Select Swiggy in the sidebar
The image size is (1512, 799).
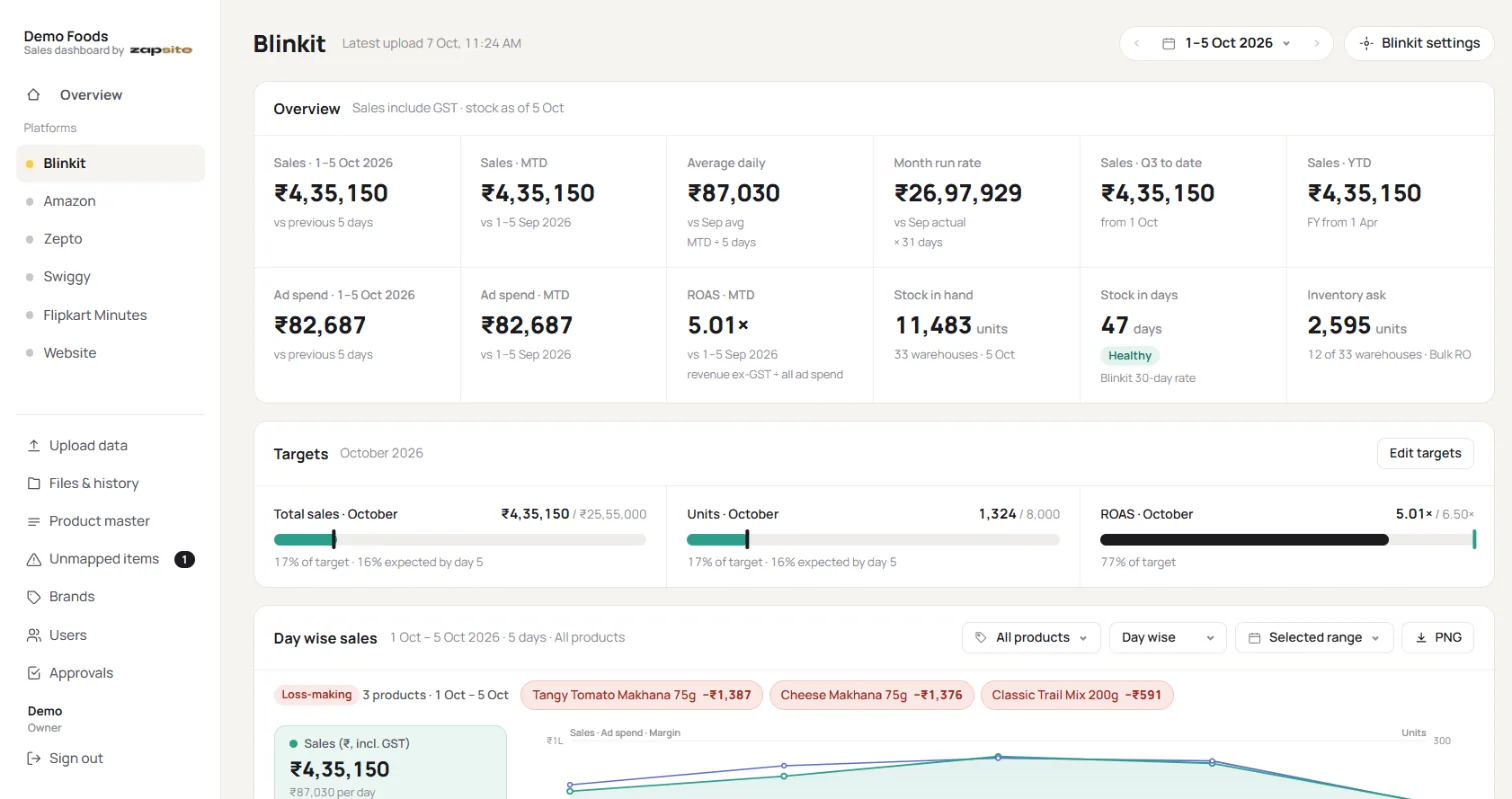point(110,278)
